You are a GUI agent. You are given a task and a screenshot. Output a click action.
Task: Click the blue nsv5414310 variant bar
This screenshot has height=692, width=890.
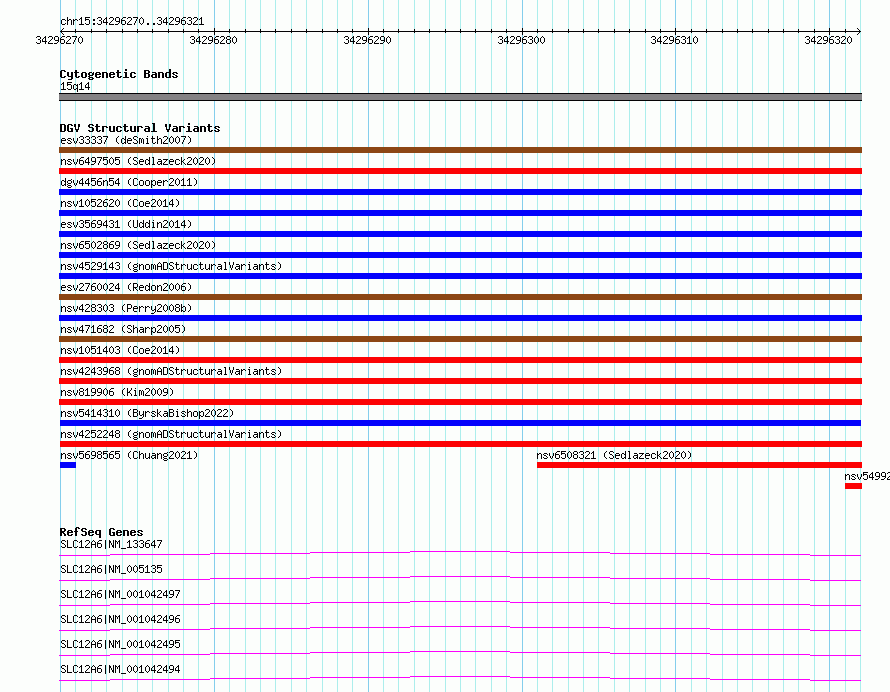pos(460,423)
